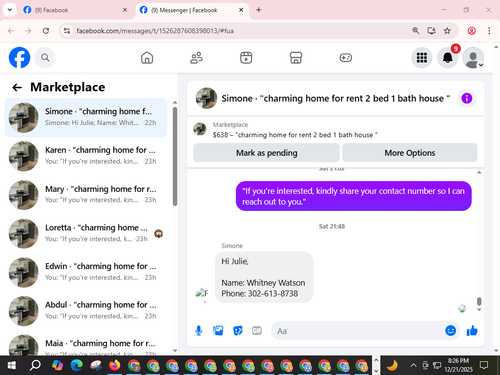Open the Gaming controller icon
Screen dimensions: 500x375
click(x=345, y=58)
